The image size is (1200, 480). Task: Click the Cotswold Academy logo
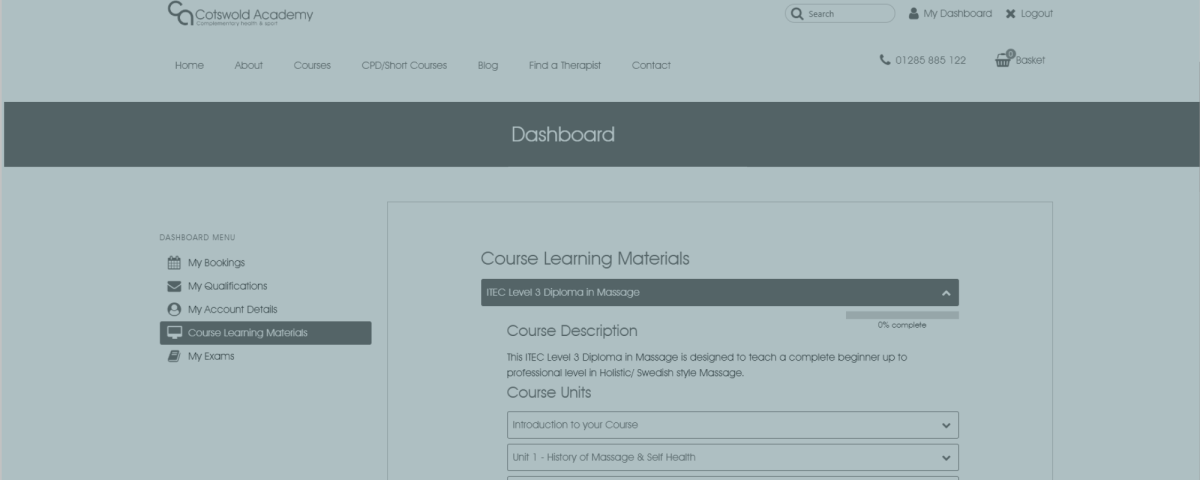[x=240, y=14]
